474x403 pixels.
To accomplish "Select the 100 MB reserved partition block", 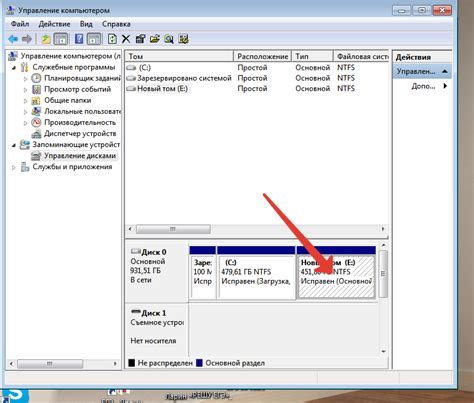I will click(202, 272).
